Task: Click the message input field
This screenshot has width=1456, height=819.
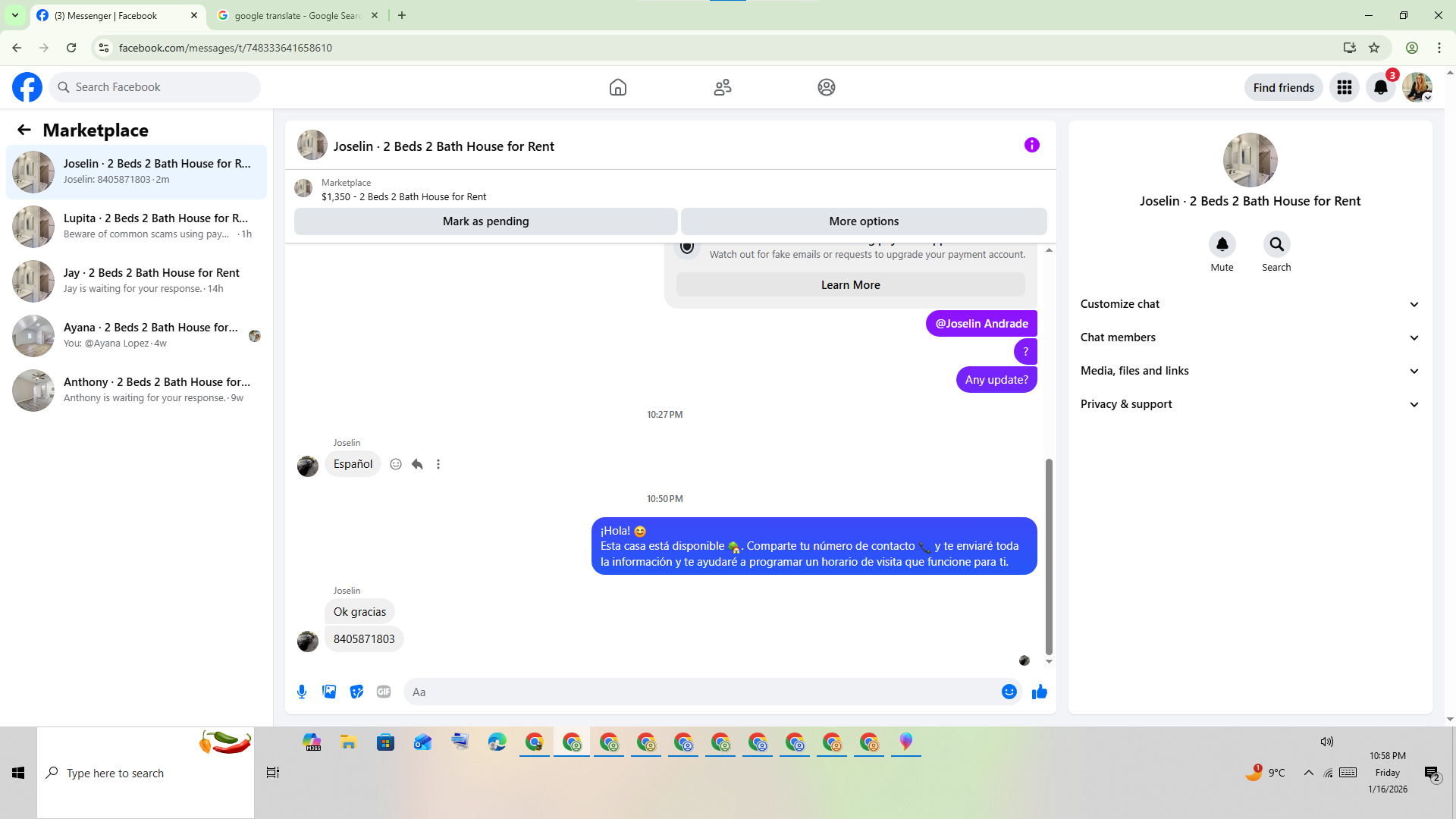Action: click(701, 692)
